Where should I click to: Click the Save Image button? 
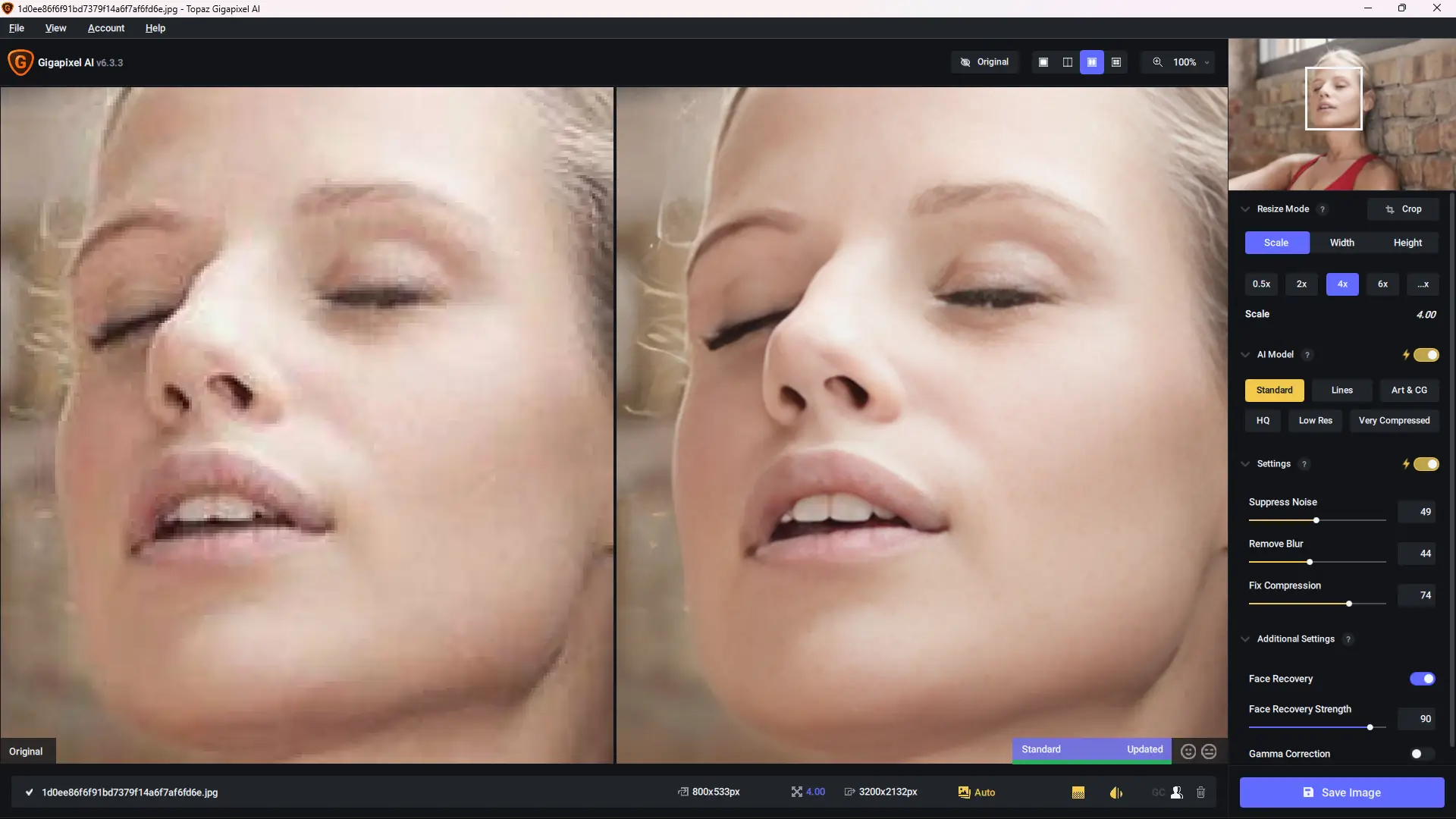pos(1341,792)
